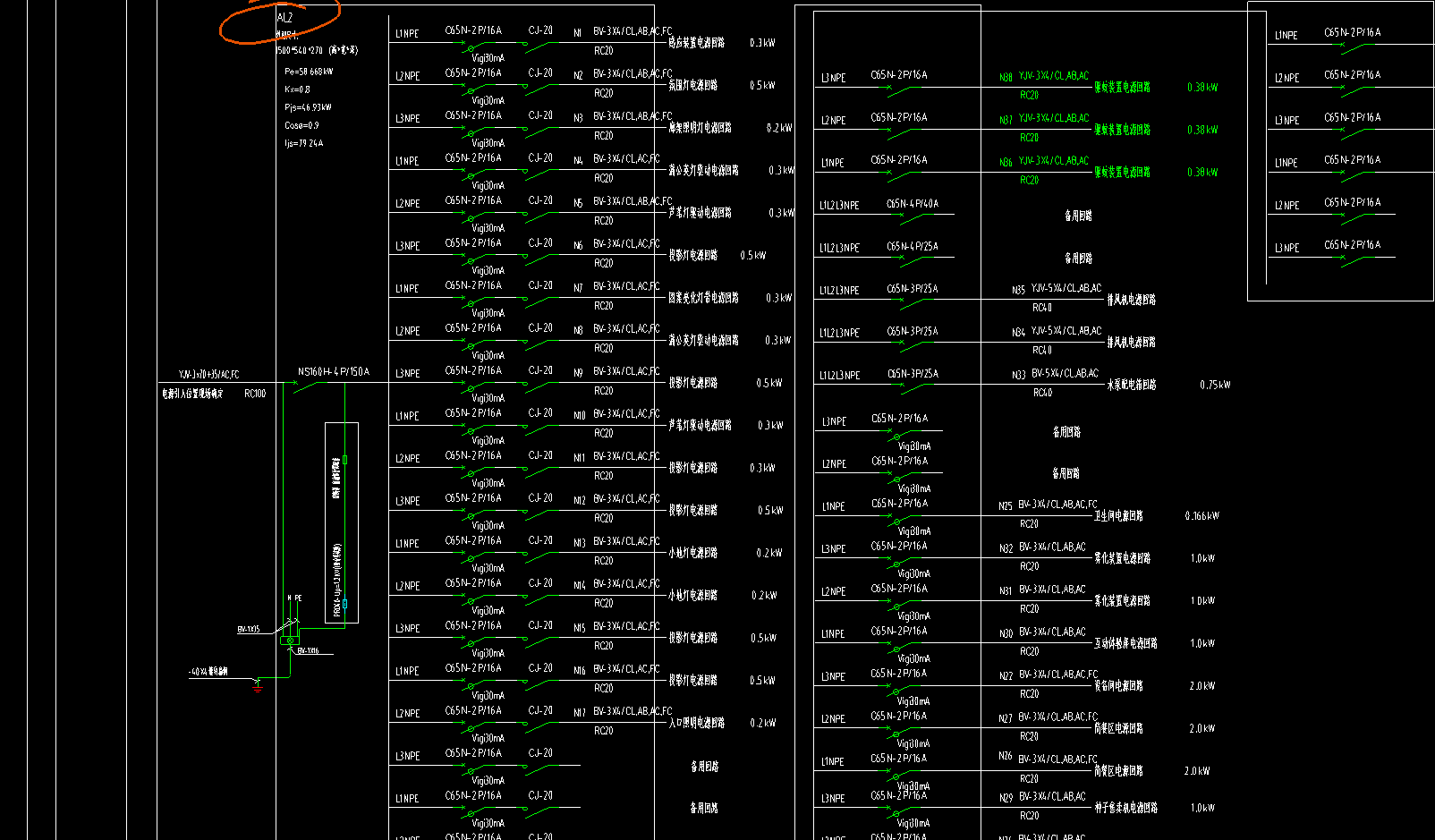
Task: Select circuit number N9 label
Action: [x=578, y=373]
